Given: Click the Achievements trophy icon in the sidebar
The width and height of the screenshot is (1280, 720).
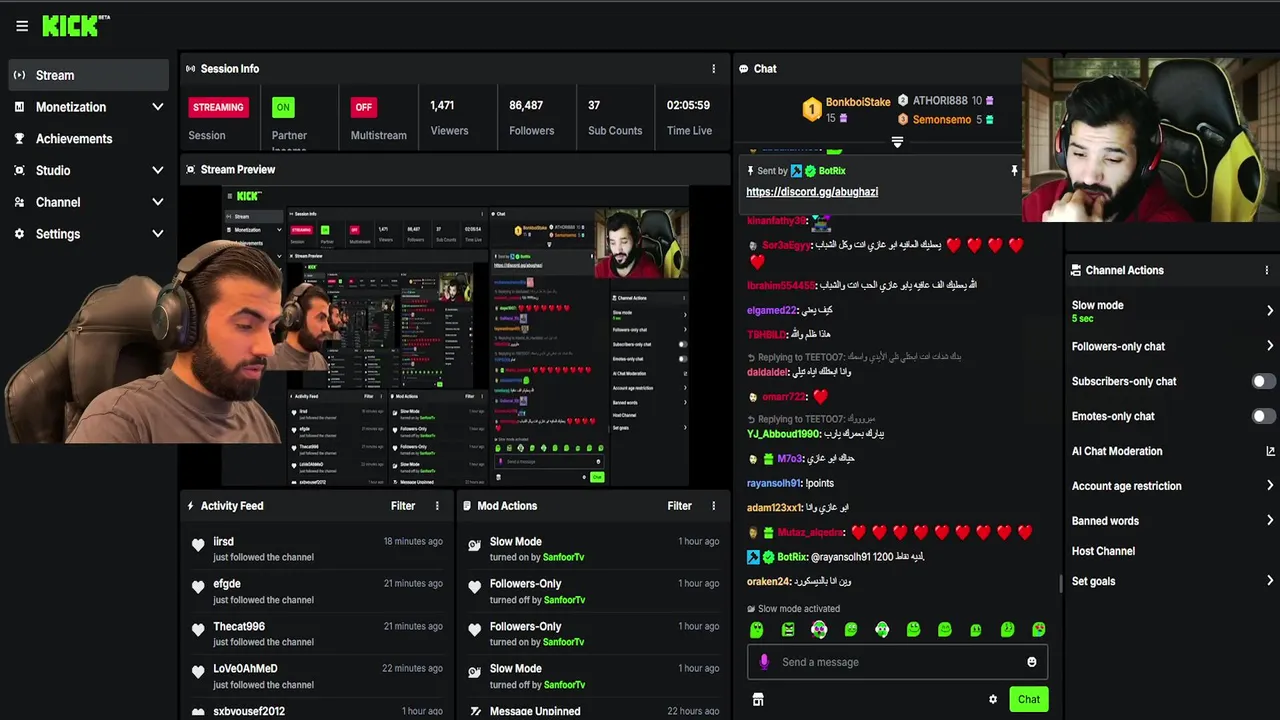Looking at the screenshot, I should 19,139.
